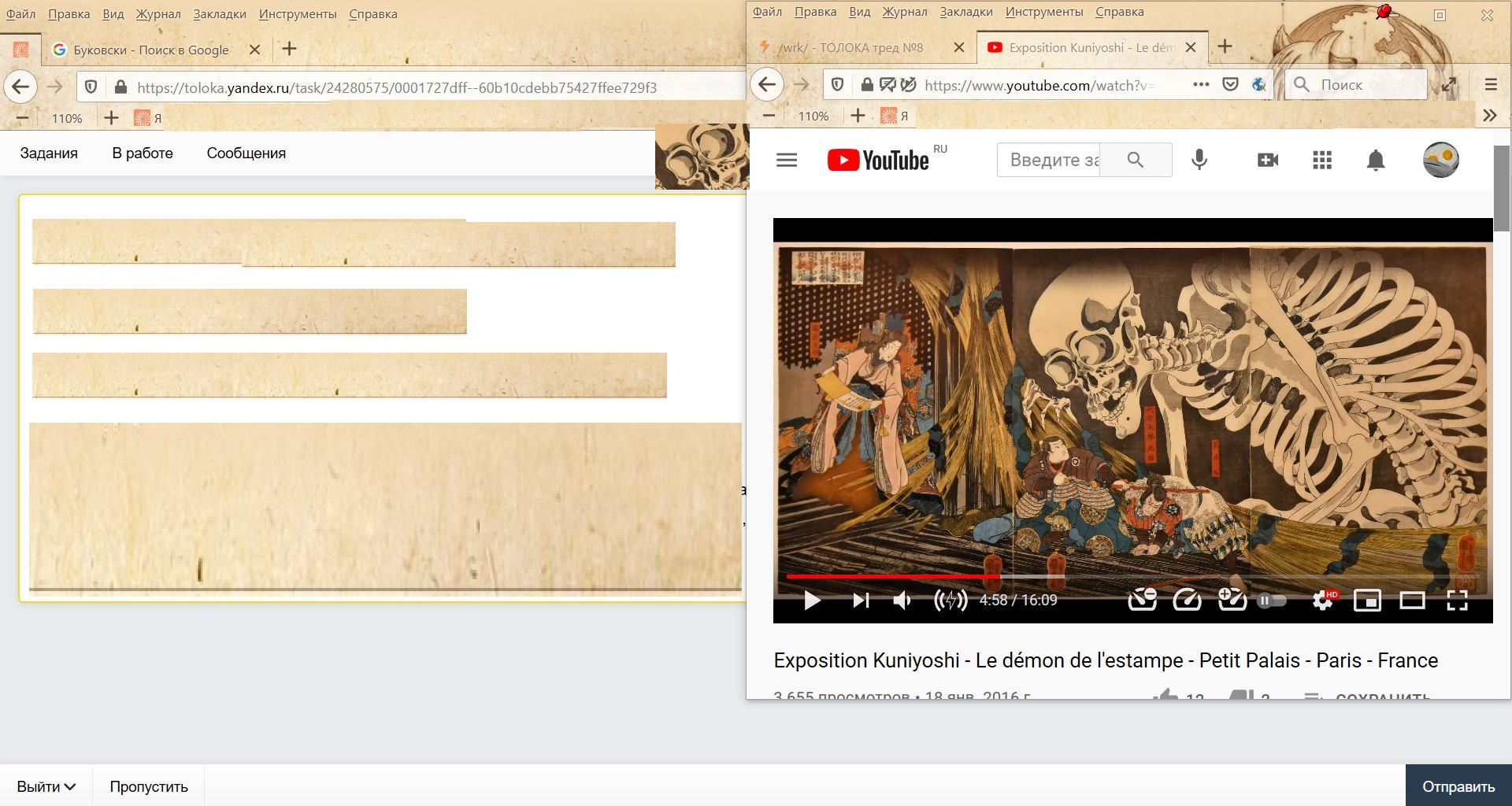
Task: Skip to the next video
Action: 861,601
